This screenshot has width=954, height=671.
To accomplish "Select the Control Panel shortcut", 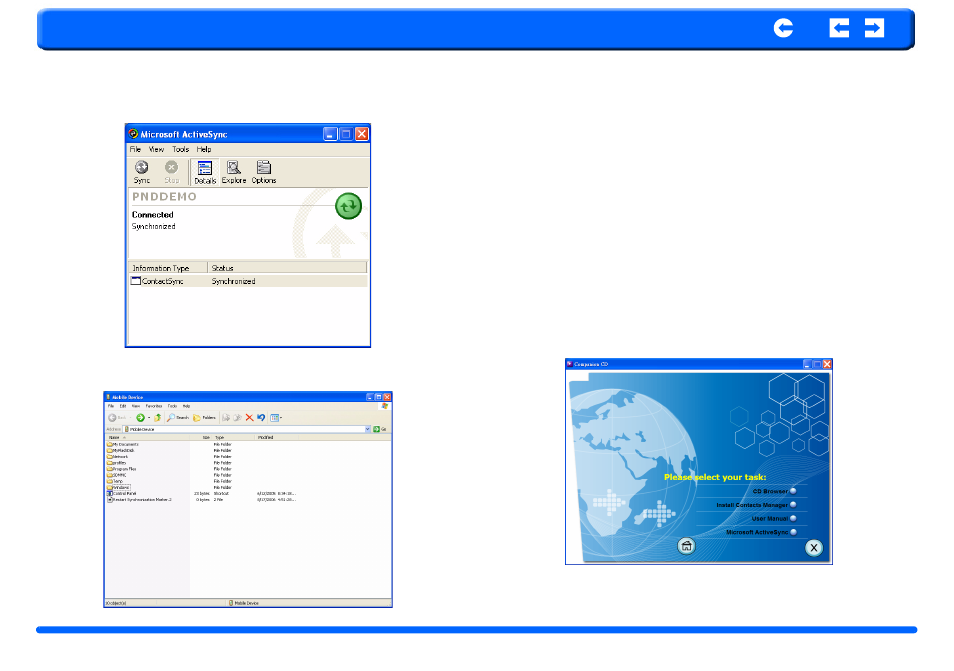I will [122, 493].
